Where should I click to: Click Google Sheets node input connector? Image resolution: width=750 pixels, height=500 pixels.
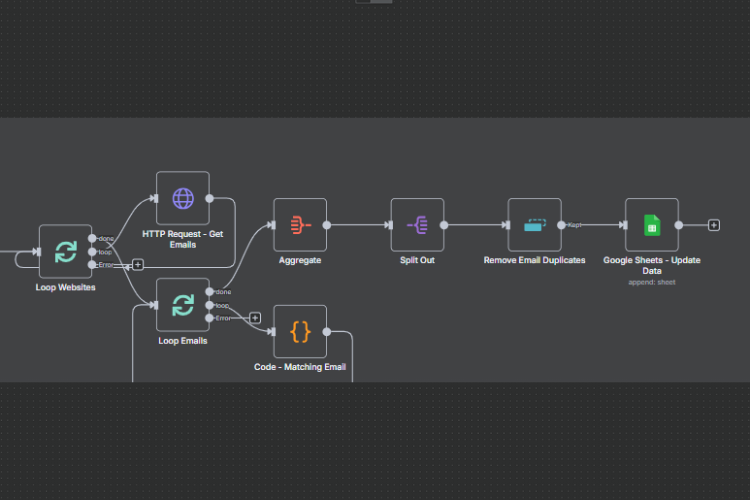pos(624,225)
